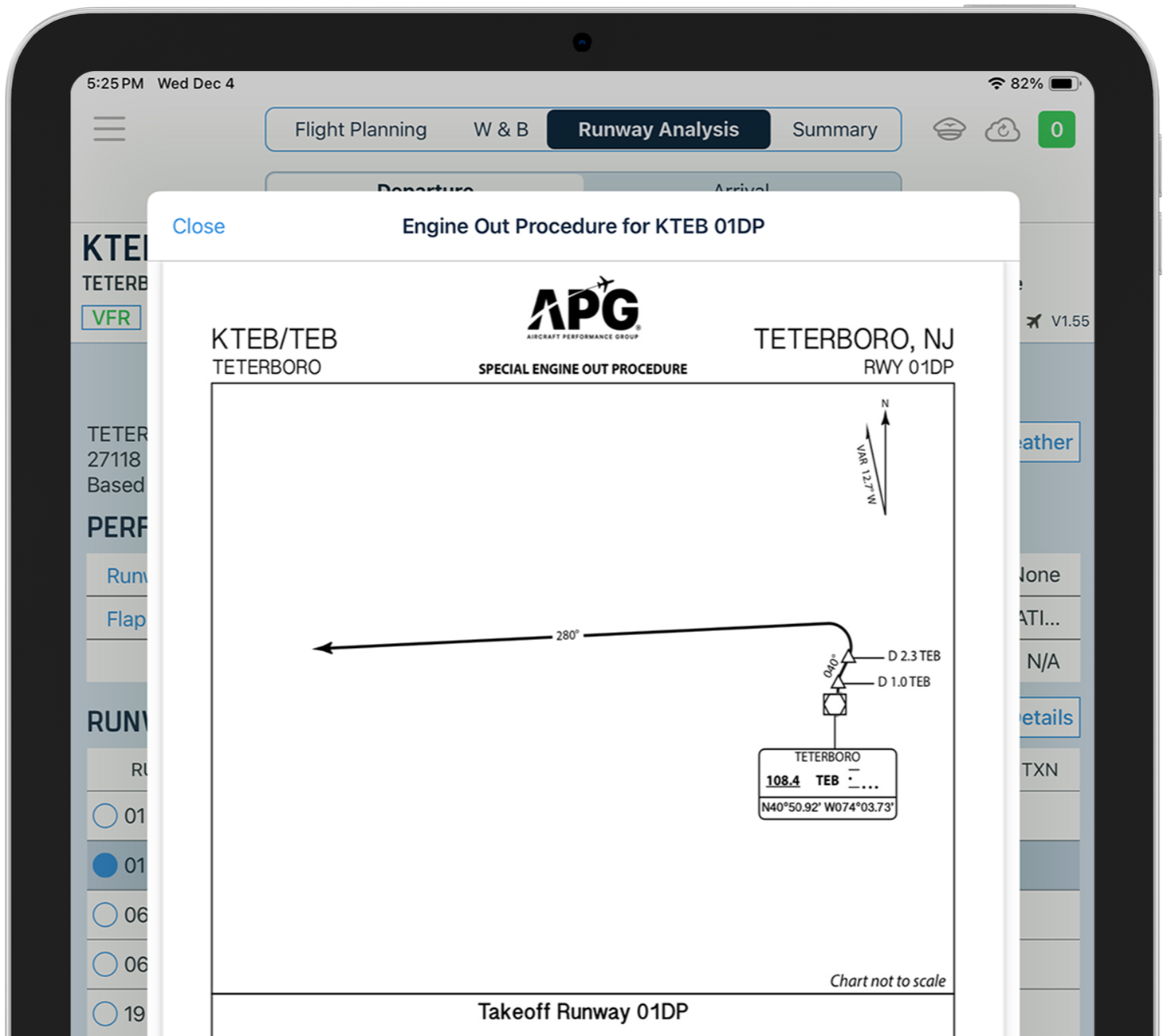Switch to W & B tab

tap(501, 129)
